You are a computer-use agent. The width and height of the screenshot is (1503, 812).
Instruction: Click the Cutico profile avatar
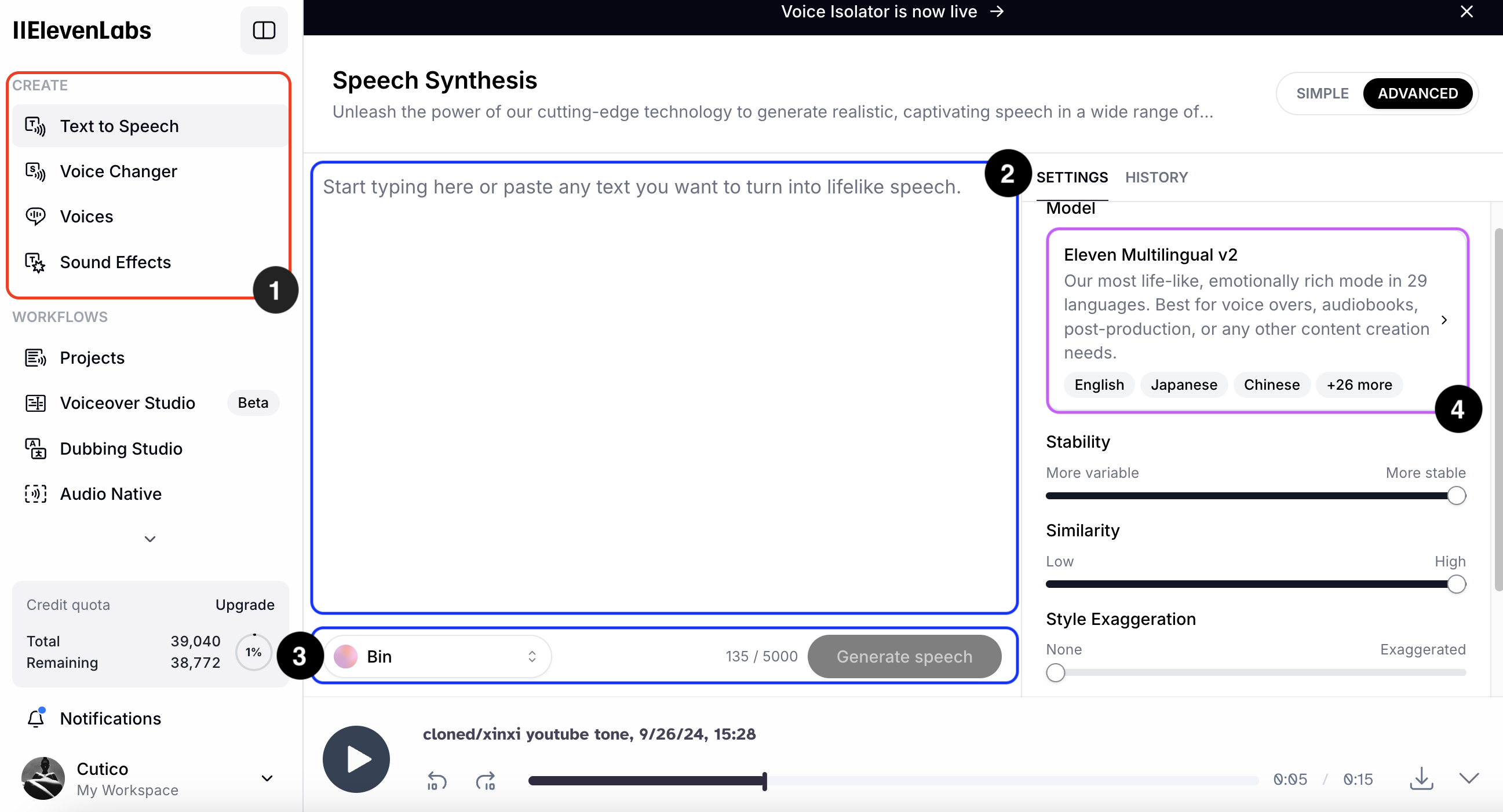[43, 778]
